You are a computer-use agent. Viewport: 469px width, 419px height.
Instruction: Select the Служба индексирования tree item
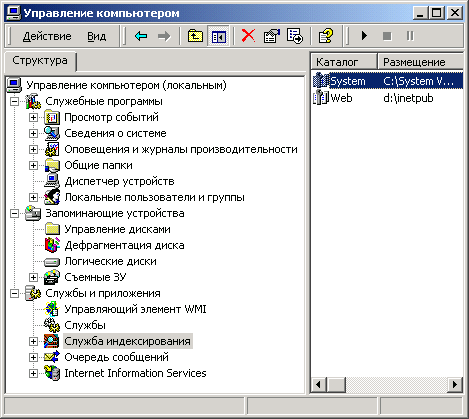(x=128, y=341)
